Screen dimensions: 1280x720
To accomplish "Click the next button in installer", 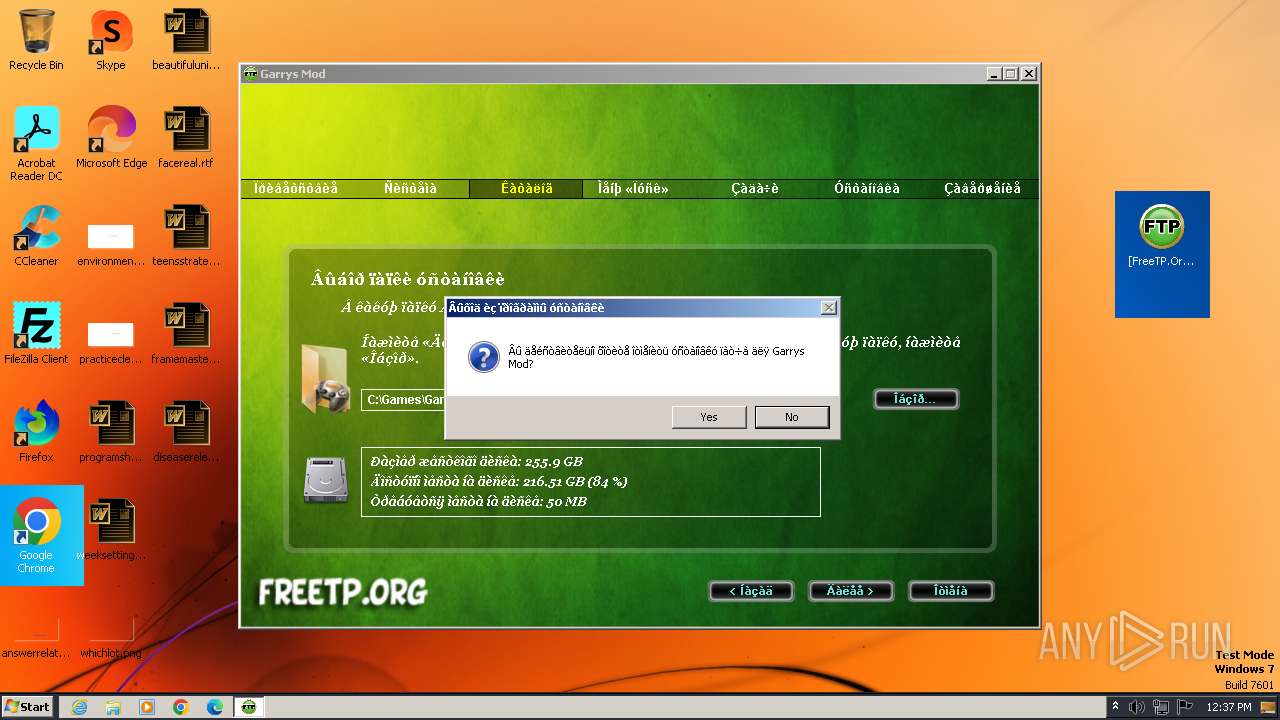I will pyautogui.click(x=850, y=591).
